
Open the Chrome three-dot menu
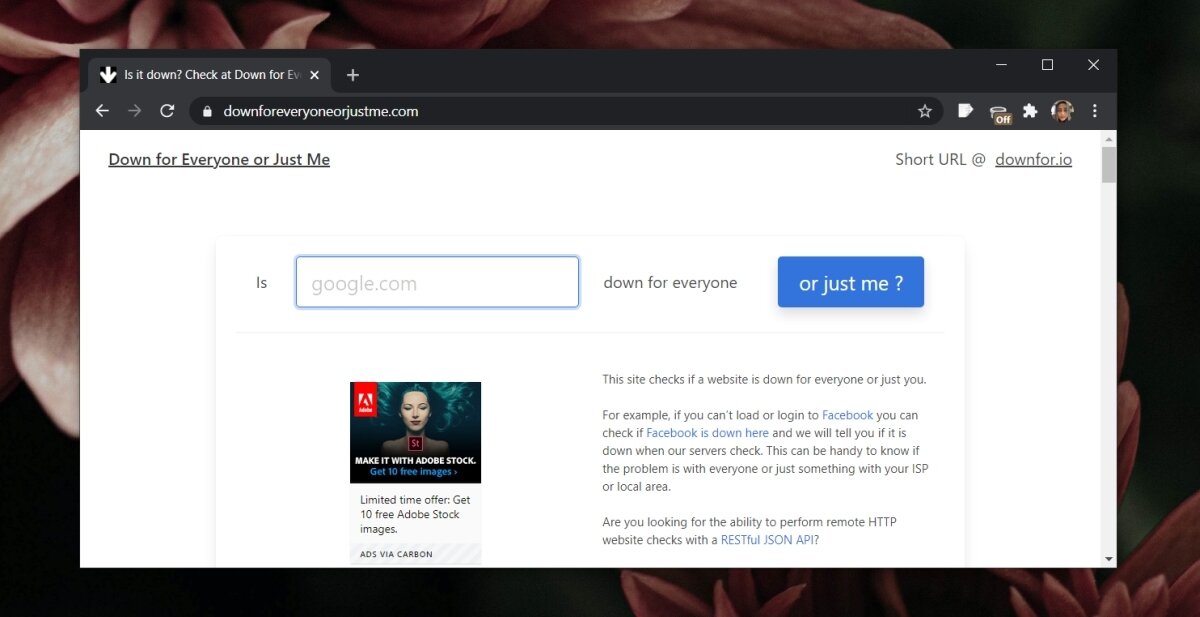tap(1095, 111)
